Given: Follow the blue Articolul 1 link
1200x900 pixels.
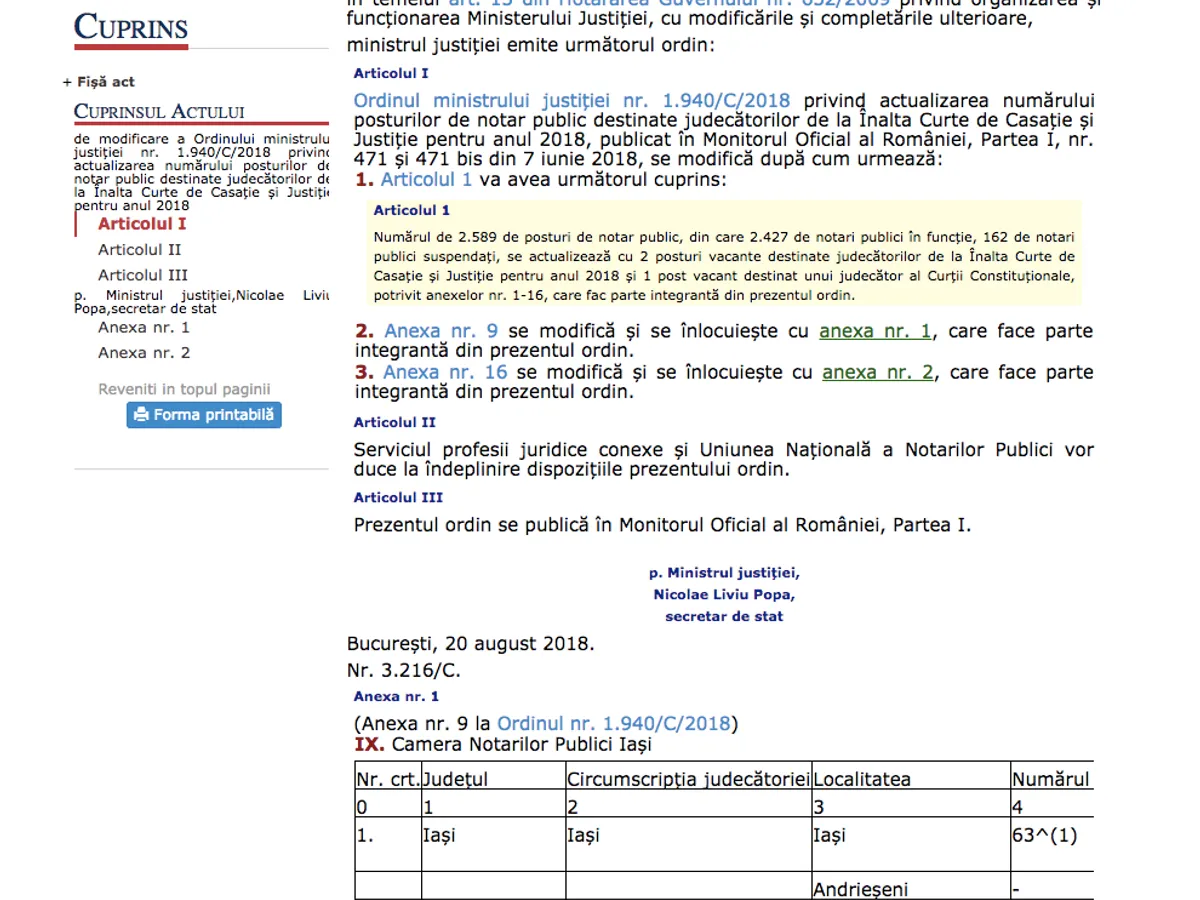Looking at the screenshot, I should pos(426,180).
